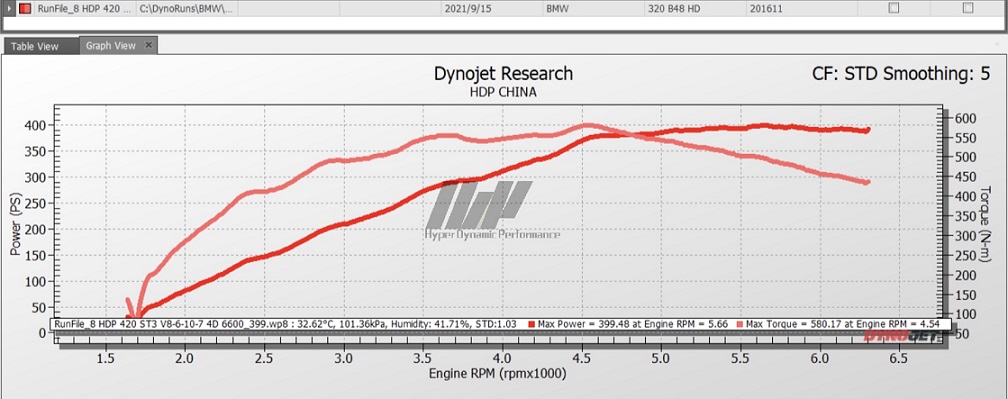The height and width of the screenshot is (399, 1008).
Task: Click the Torque (N-m) axis label
Action: click(x=985, y=225)
